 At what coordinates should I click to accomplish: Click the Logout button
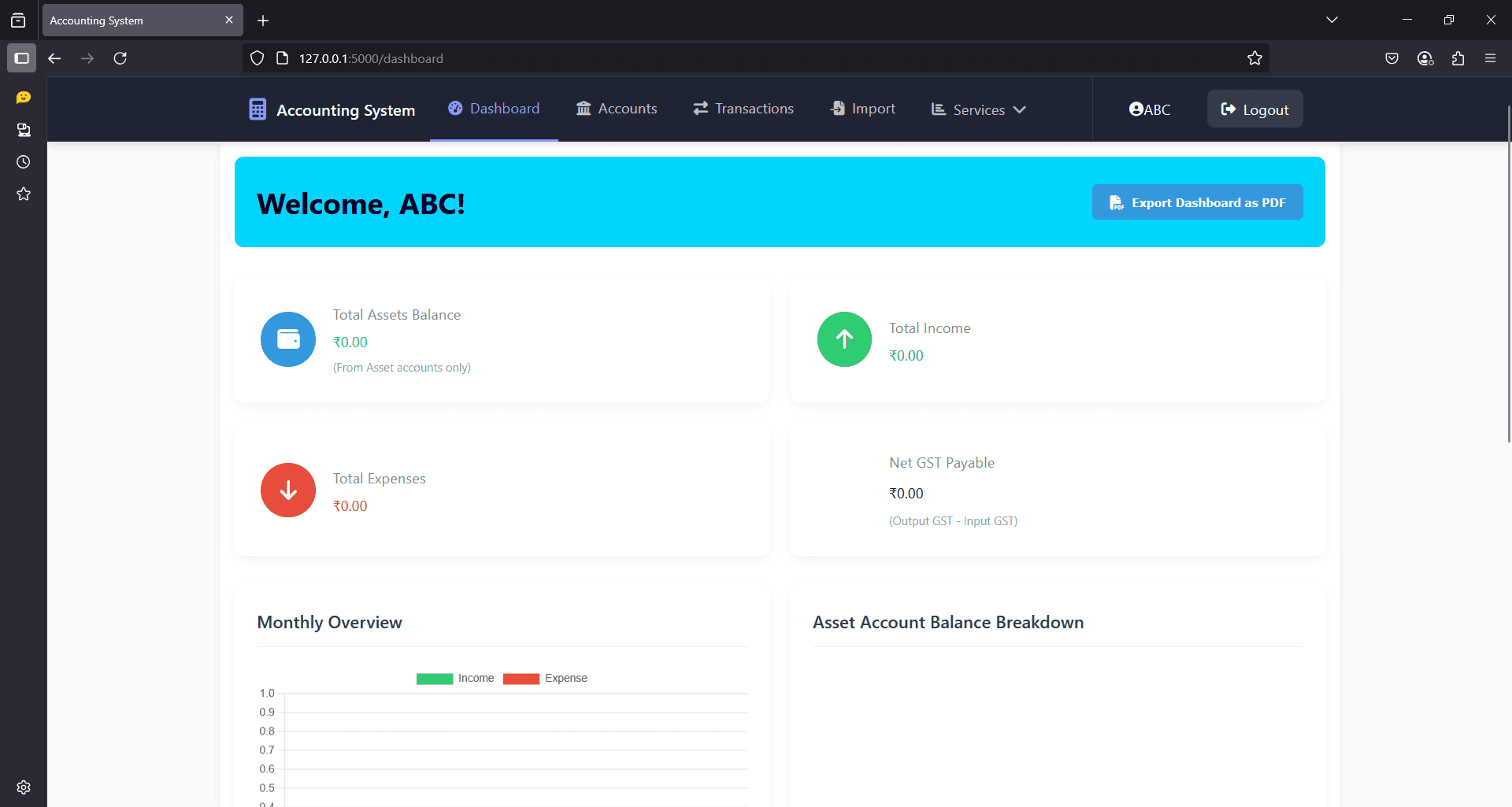coord(1254,109)
